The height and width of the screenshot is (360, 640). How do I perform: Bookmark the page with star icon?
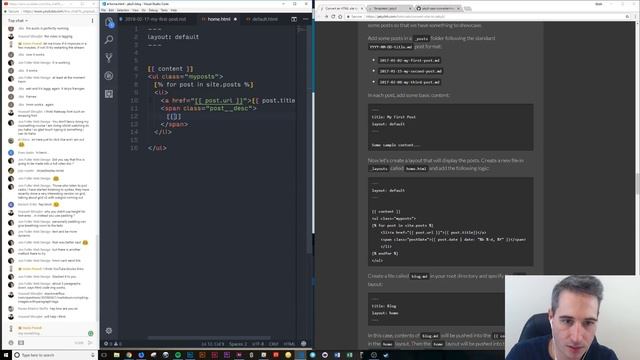[627, 17]
